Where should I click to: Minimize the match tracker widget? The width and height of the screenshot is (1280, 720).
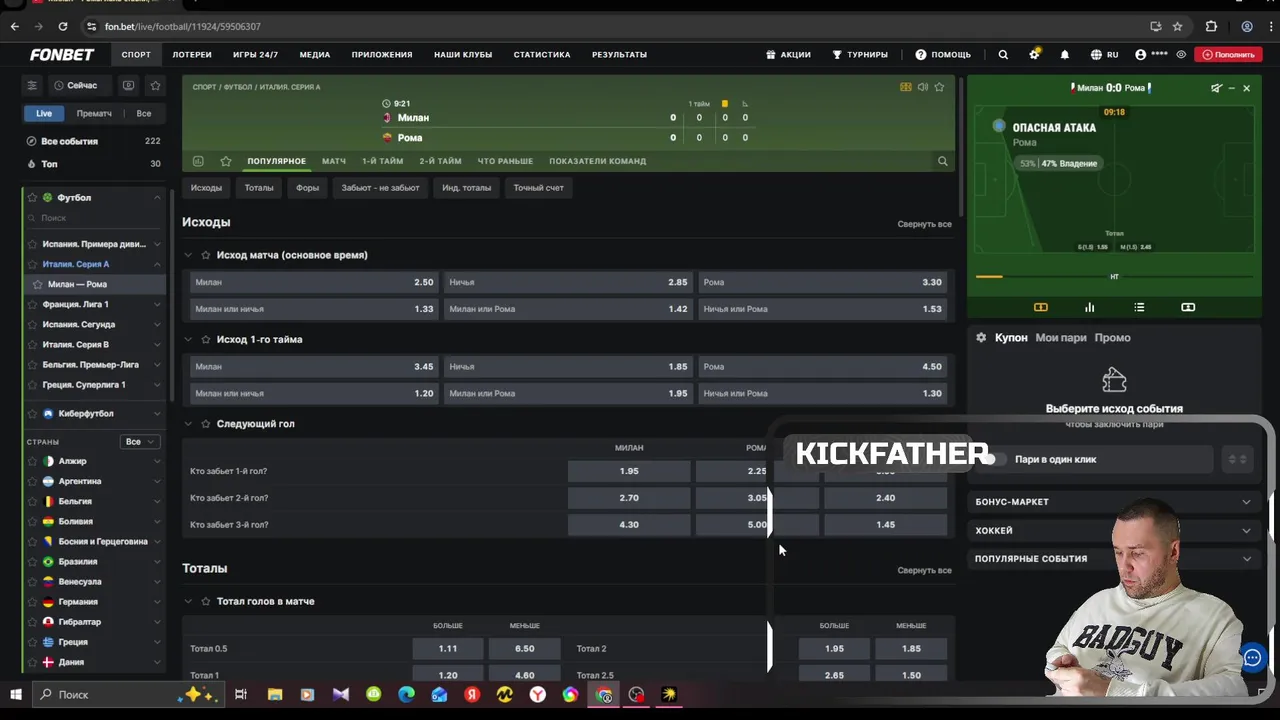pos(1231,88)
